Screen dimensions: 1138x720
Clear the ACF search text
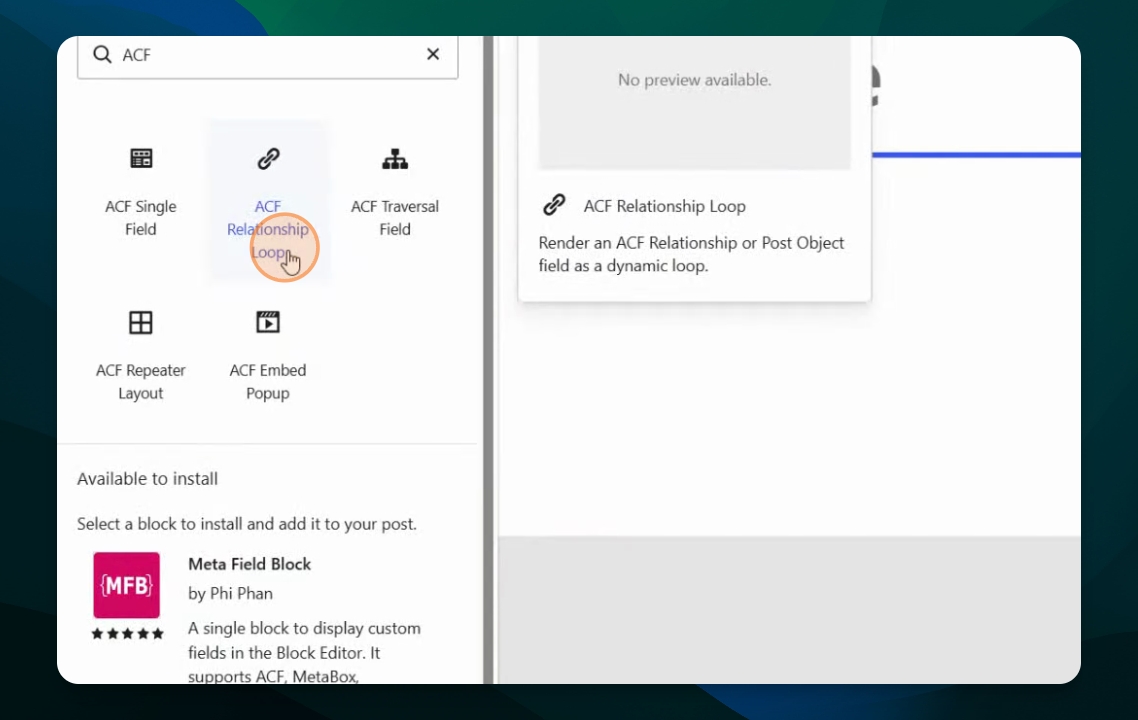coord(433,54)
